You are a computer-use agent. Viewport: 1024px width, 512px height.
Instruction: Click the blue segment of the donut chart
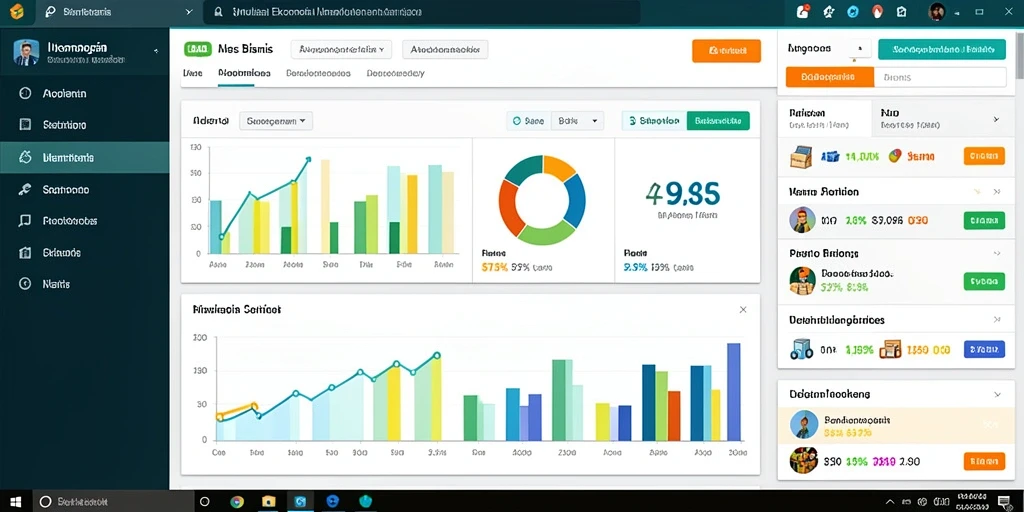coord(575,201)
